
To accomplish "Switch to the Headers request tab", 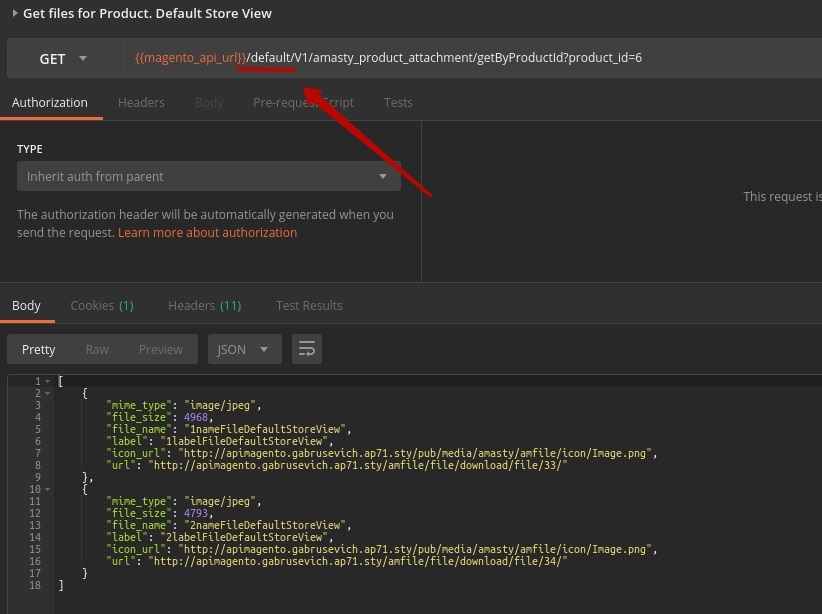I will point(141,102).
